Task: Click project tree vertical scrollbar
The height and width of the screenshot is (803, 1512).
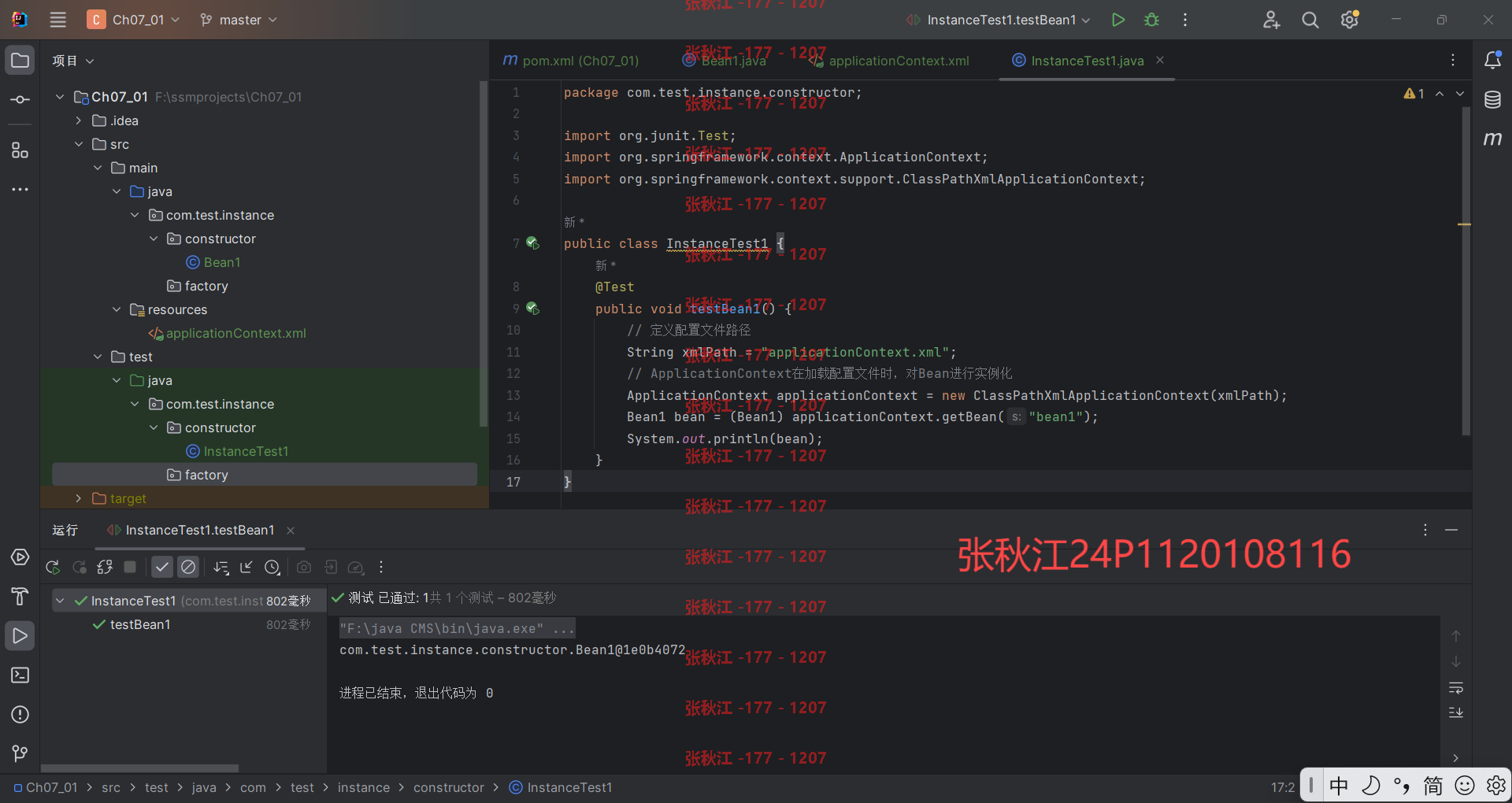Action: [x=483, y=253]
